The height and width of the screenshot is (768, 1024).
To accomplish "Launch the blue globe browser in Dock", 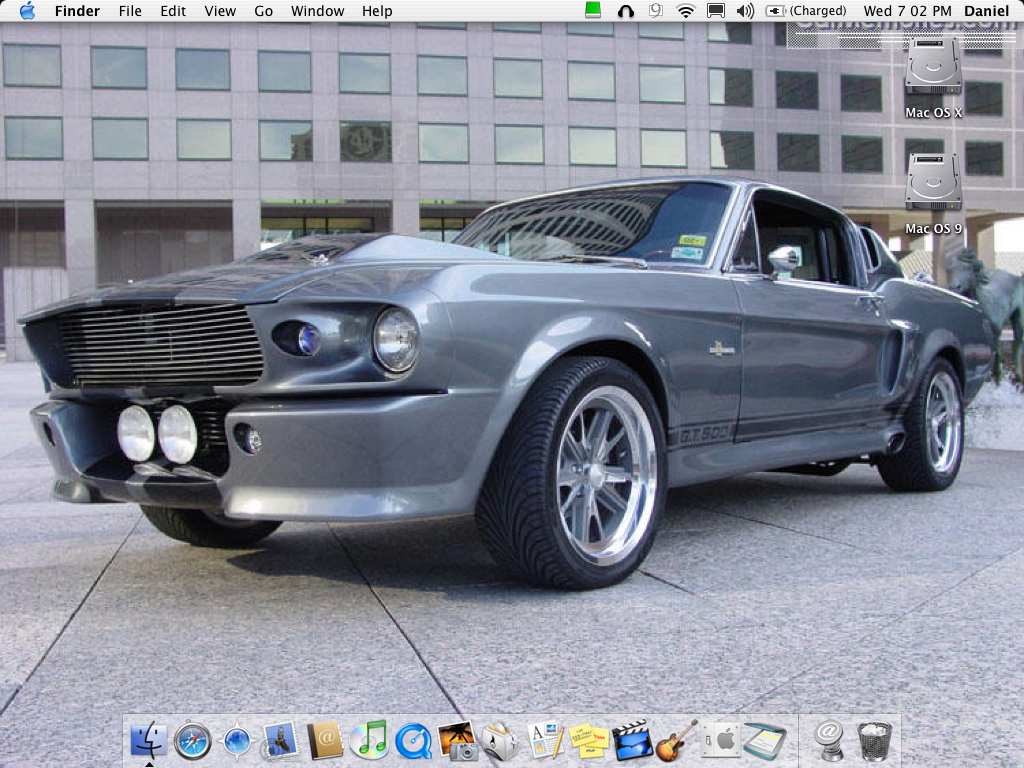I will 236,741.
